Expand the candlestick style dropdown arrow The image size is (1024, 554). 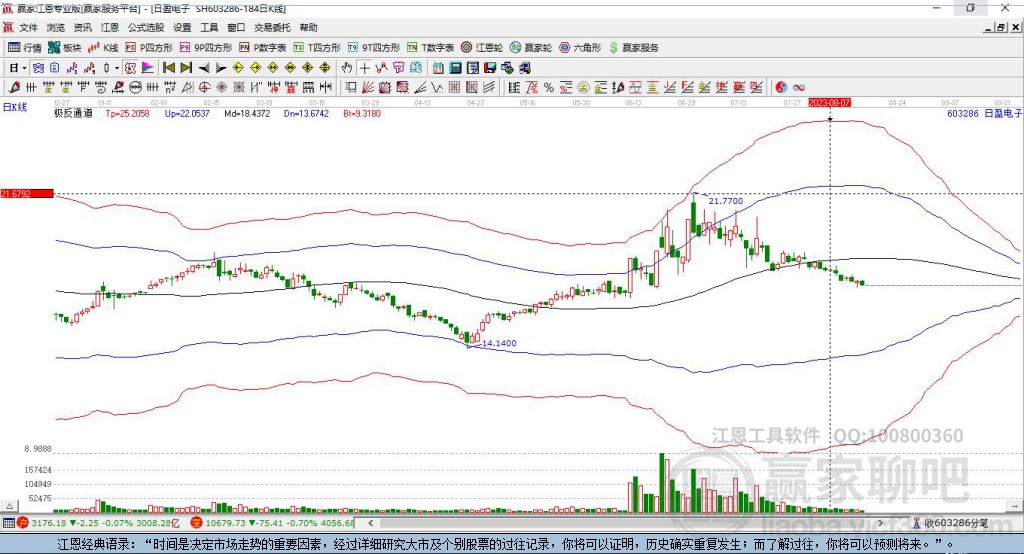tap(117, 68)
